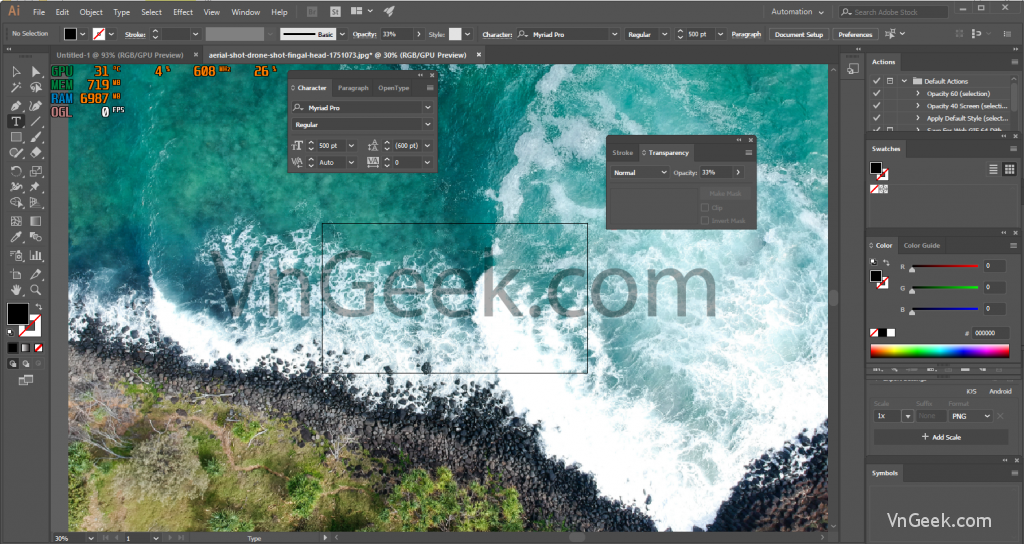The height and width of the screenshot is (544, 1024).
Task: Select the Line Segment tool
Action: point(36,121)
